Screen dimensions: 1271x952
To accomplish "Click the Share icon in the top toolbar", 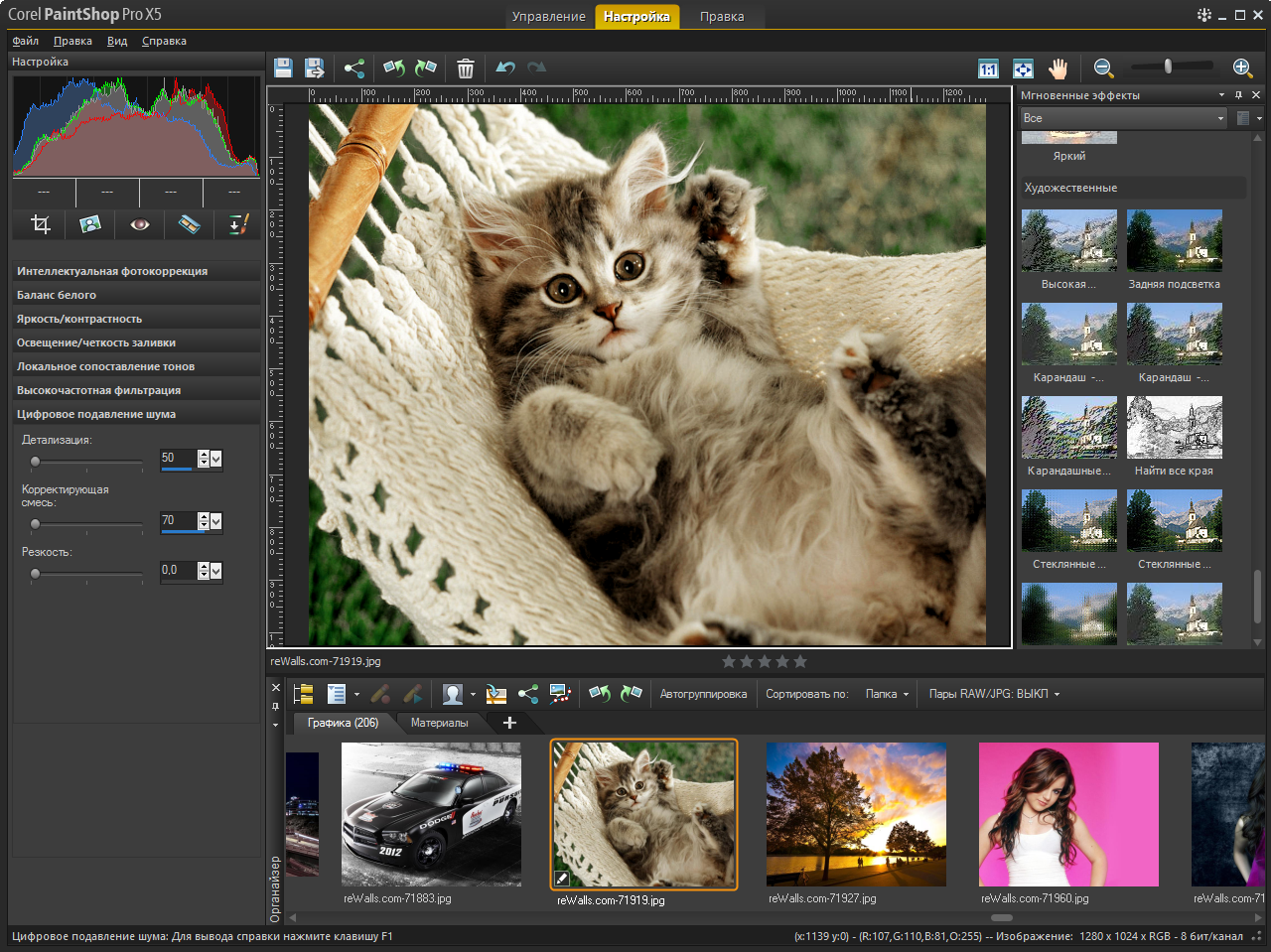I will [354, 68].
